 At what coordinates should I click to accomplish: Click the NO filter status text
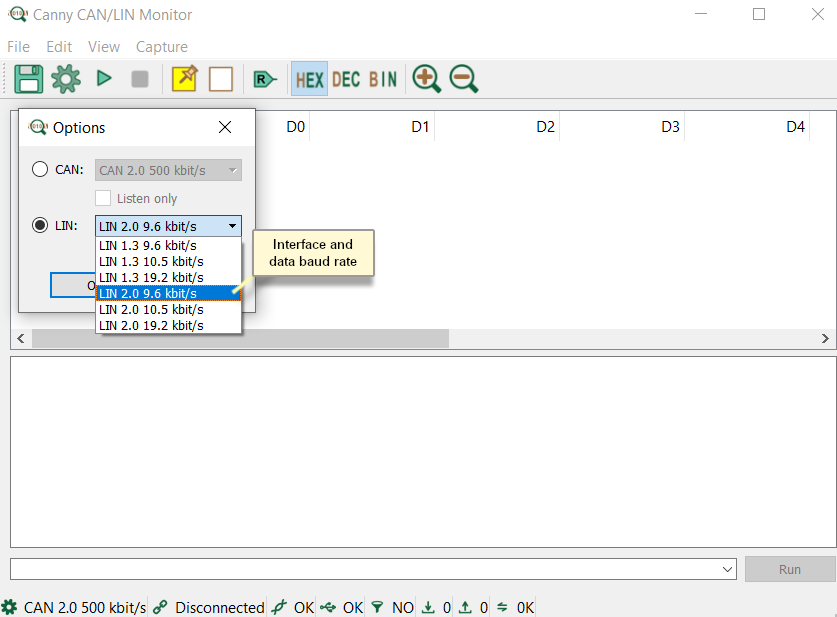click(x=402, y=607)
